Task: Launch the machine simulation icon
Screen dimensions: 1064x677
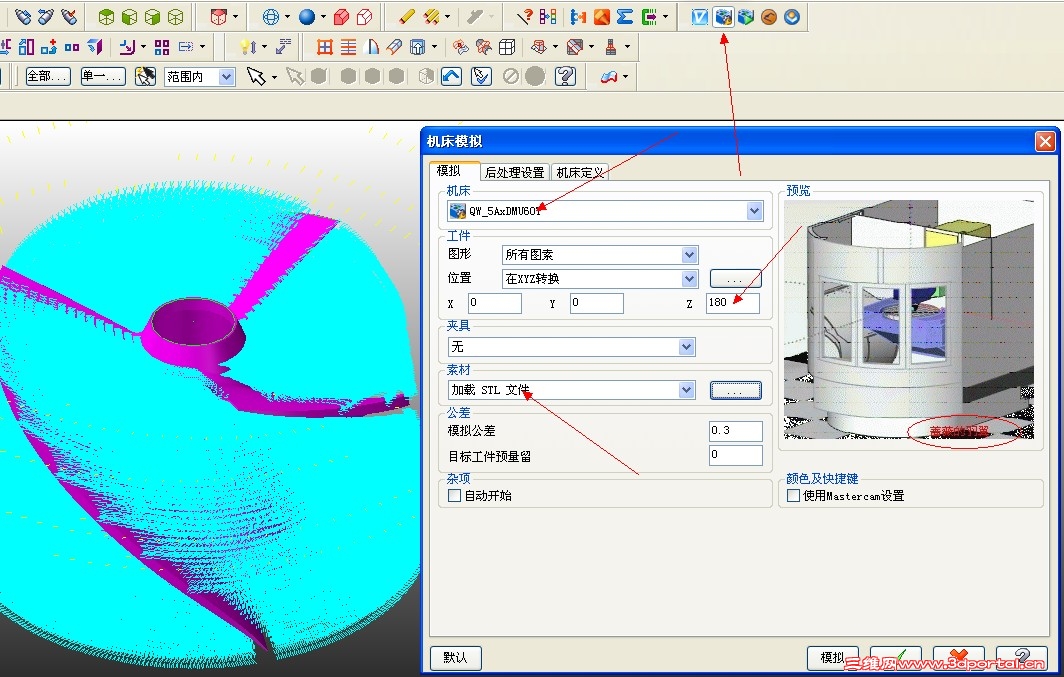Action: pyautogui.click(x=723, y=17)
